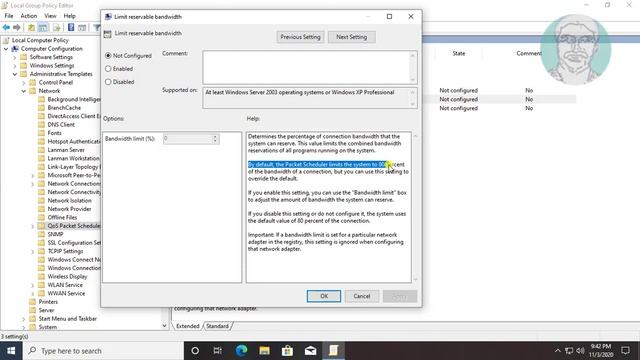Viewport: 640px width, 360px height.
Task: Toggle the Show/Hide Action Pane icon
Action: click(82, 27)
